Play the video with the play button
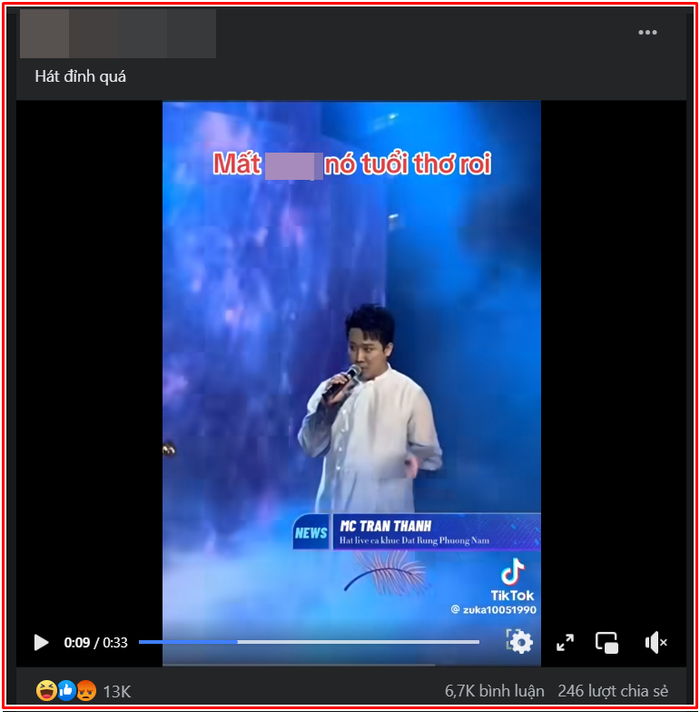Image resolution: width=700 pixels, height=712 pixels. (41, 642)
